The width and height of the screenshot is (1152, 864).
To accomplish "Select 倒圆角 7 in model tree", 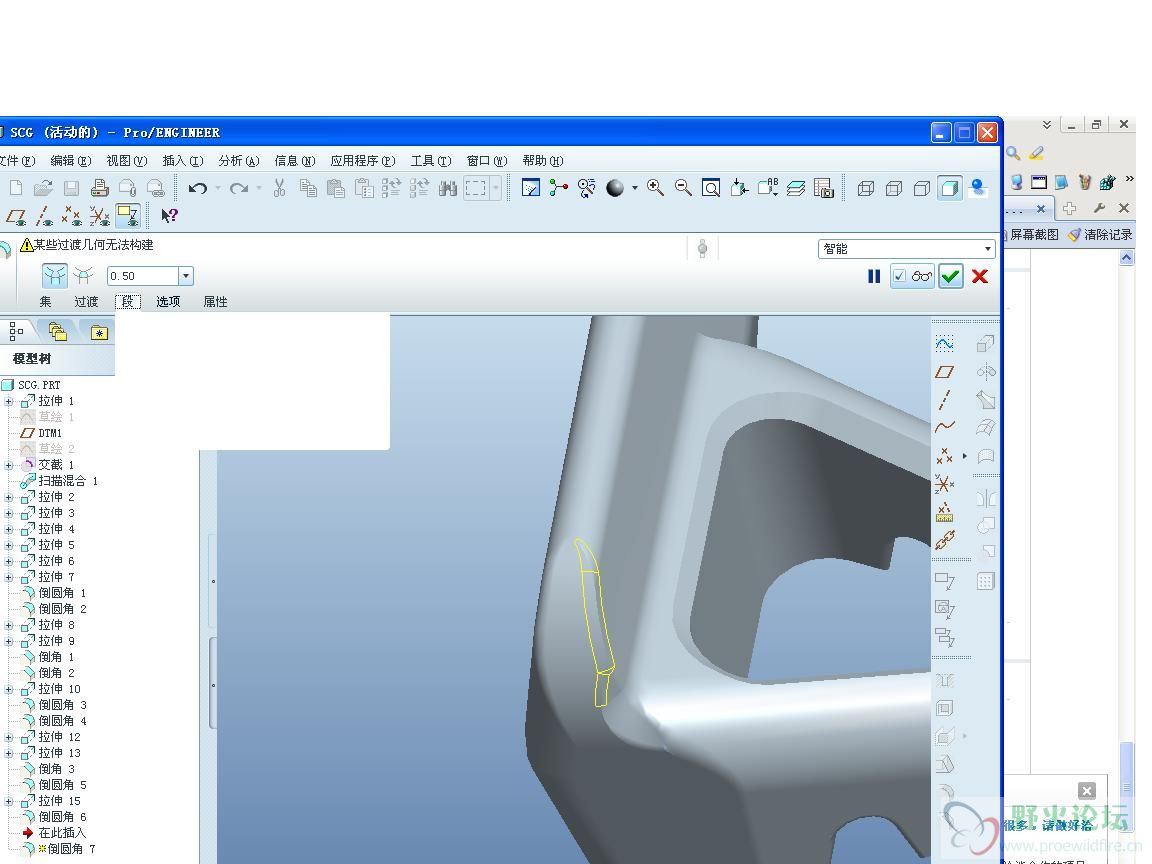I will click(x=71, y=849).
